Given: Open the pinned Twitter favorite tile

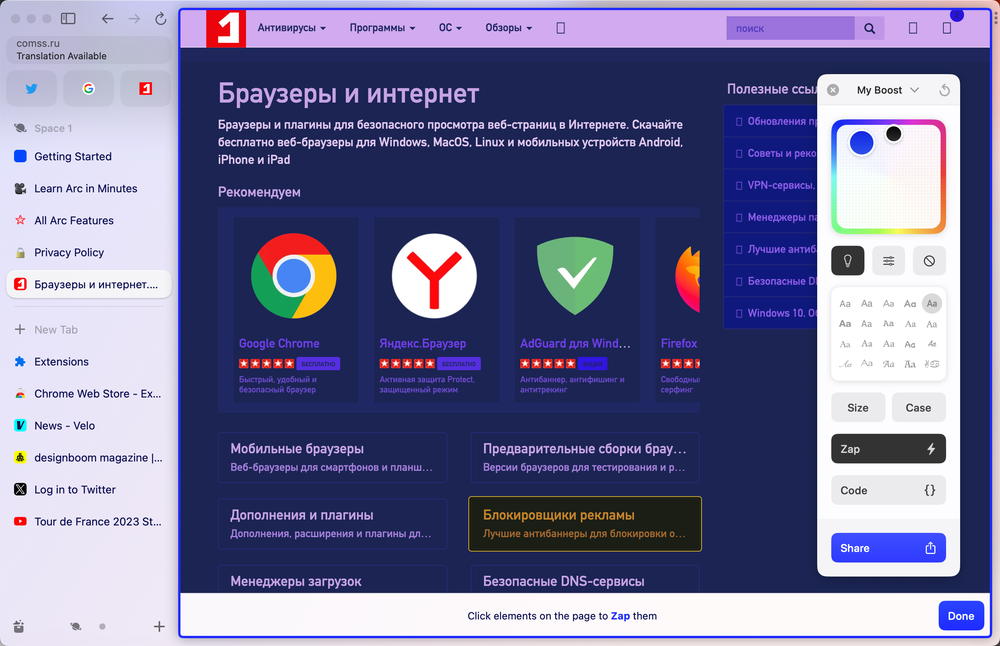Looking at the screenshot, I should 31,88.
